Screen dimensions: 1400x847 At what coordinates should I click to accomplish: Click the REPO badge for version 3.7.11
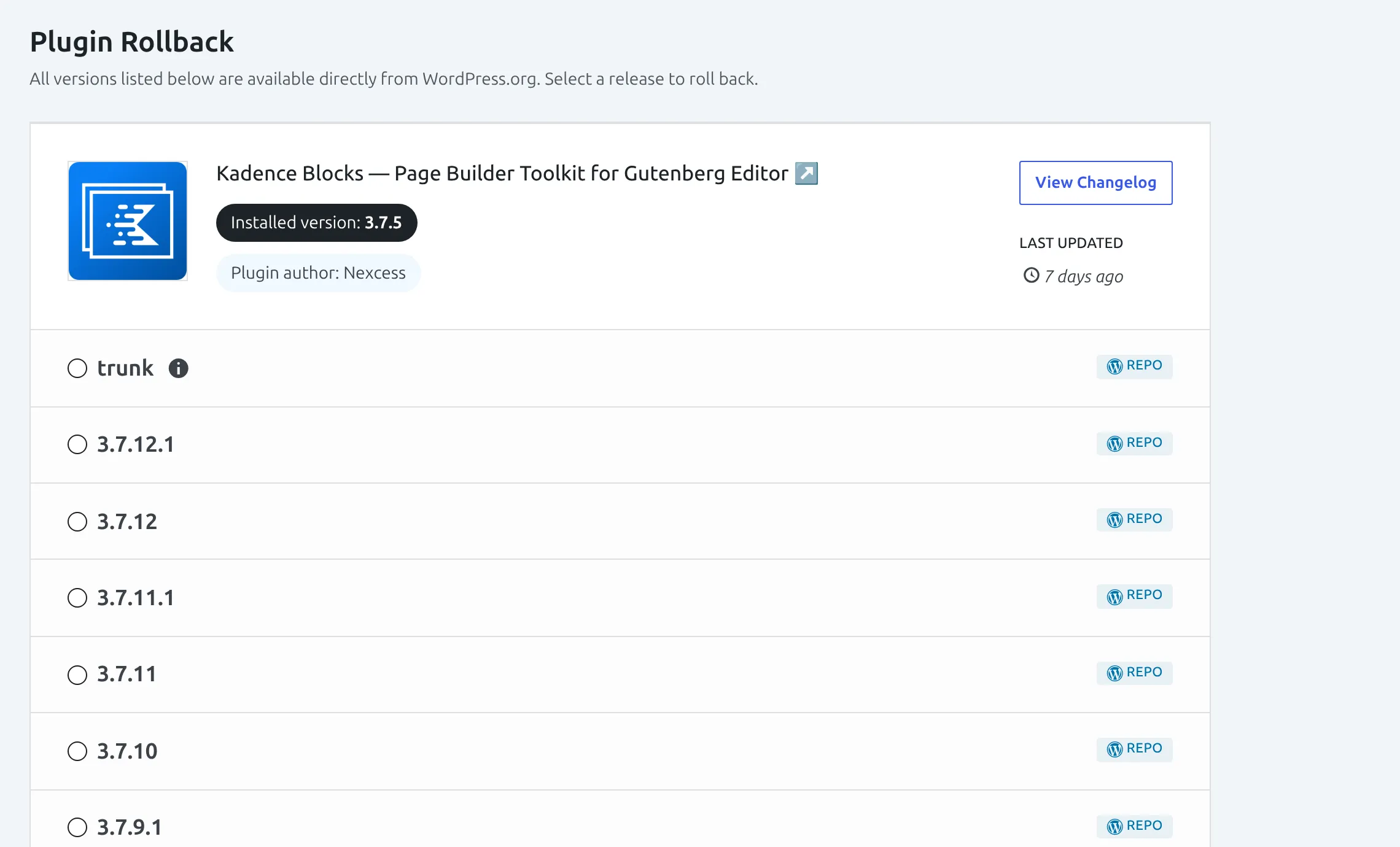pyautogui.click(x=1134, y=673)
